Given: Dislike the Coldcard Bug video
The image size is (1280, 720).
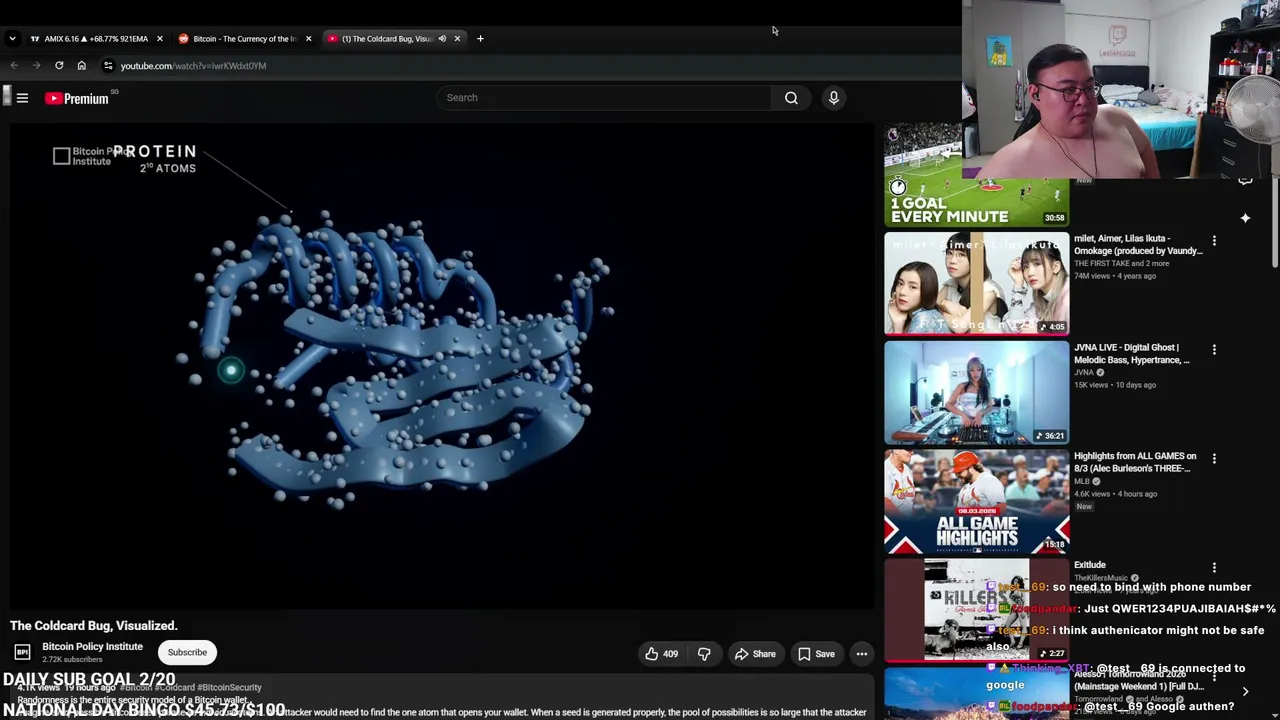Looking at the screenshot, I should pos(704,654).
